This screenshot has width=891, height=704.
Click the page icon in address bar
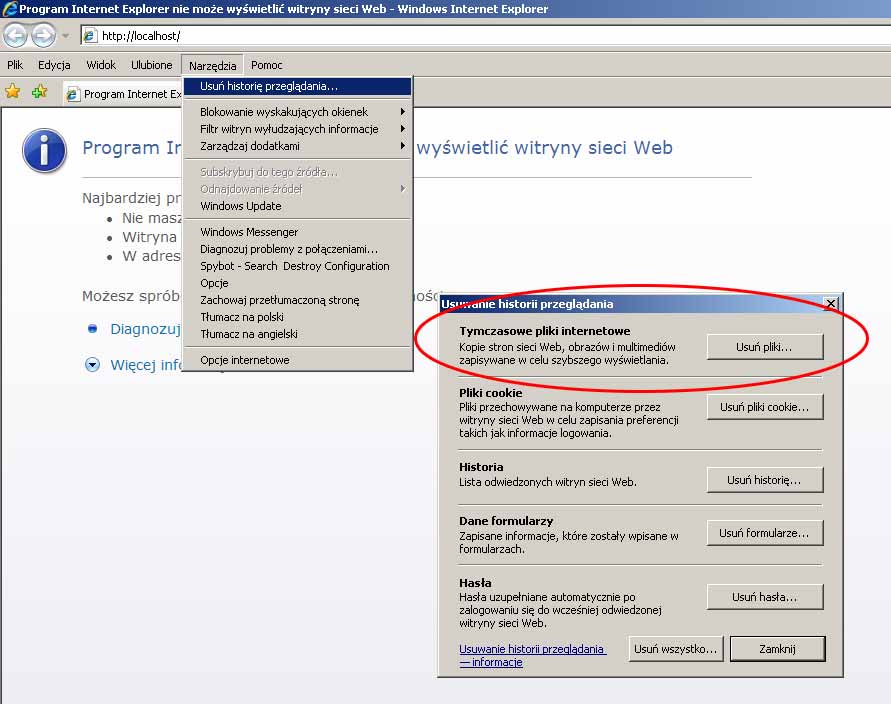tap(90, 36)
